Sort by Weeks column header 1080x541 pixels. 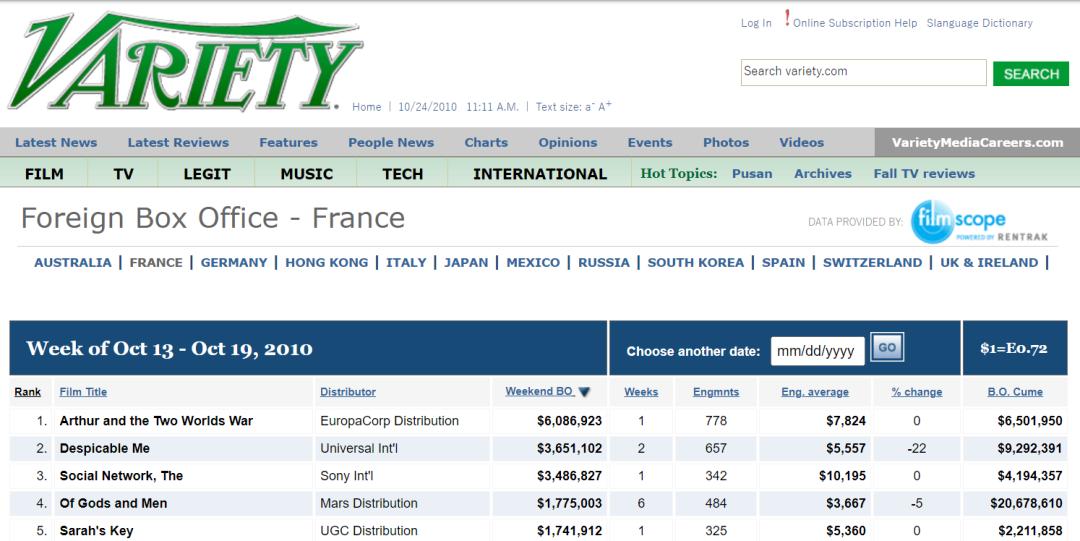click(x=641, y=392)
